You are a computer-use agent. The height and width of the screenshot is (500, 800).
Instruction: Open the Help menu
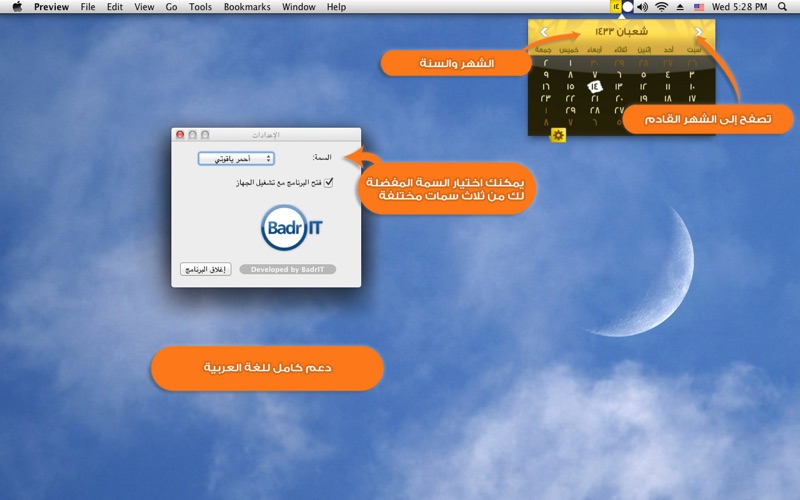click(336, 7)
